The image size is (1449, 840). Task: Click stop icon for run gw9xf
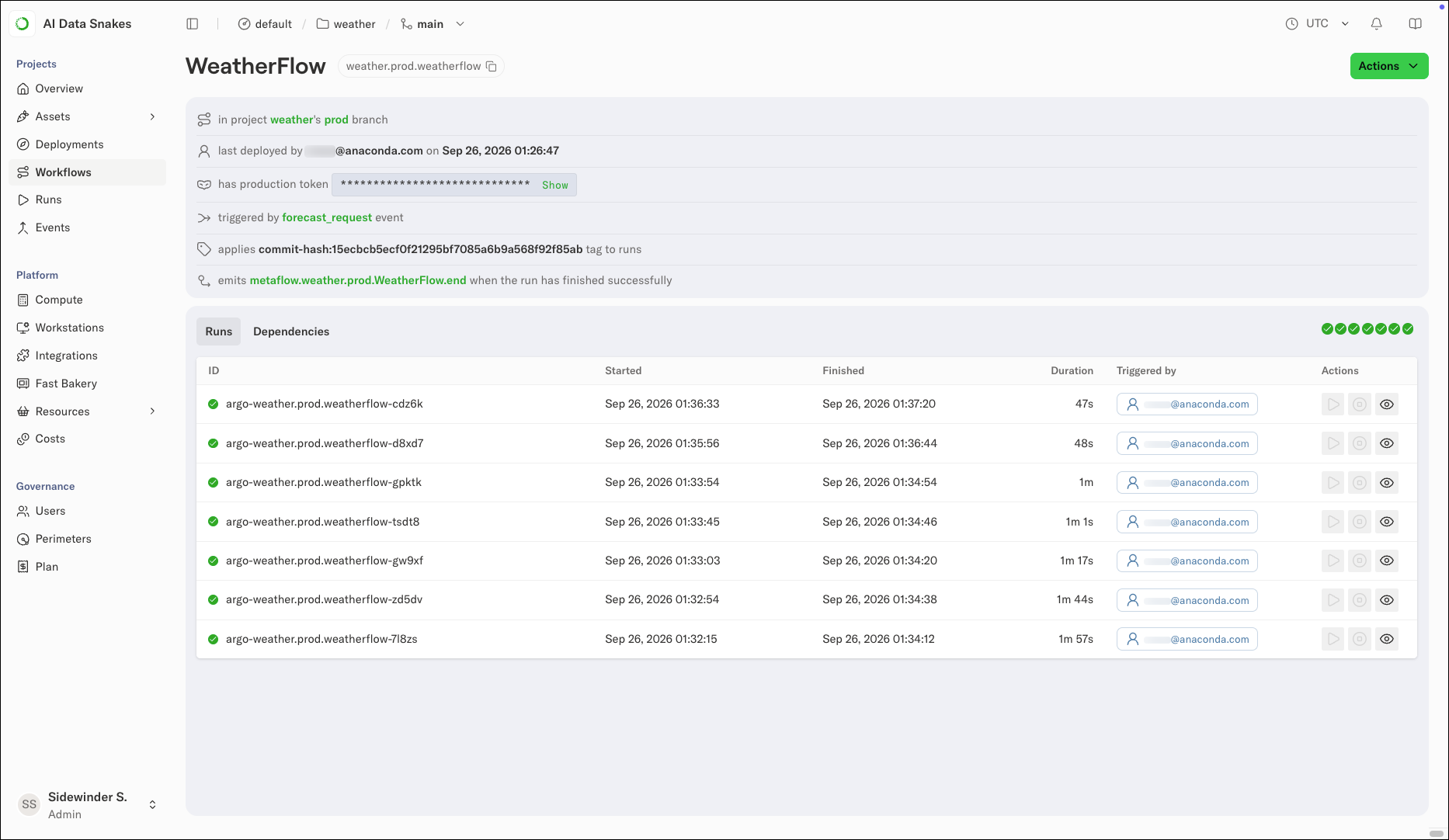pyautogui.click(x=1359, y=561)
